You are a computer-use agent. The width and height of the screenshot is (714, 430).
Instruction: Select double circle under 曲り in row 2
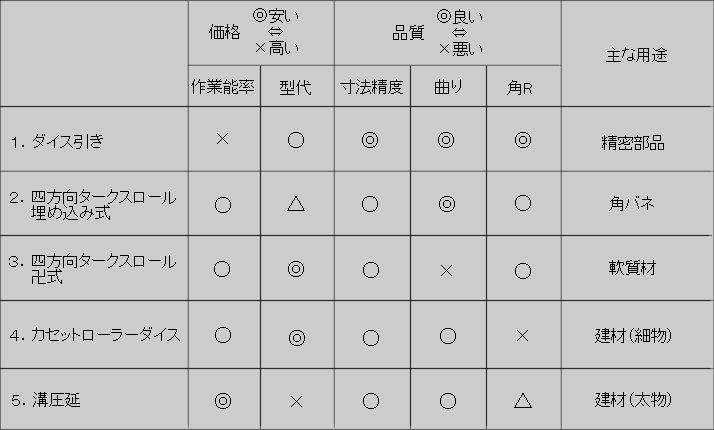coord(447,204)
